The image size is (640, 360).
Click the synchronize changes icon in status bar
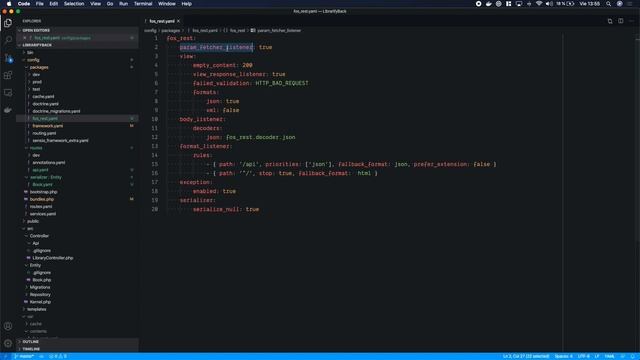point(41,356)
